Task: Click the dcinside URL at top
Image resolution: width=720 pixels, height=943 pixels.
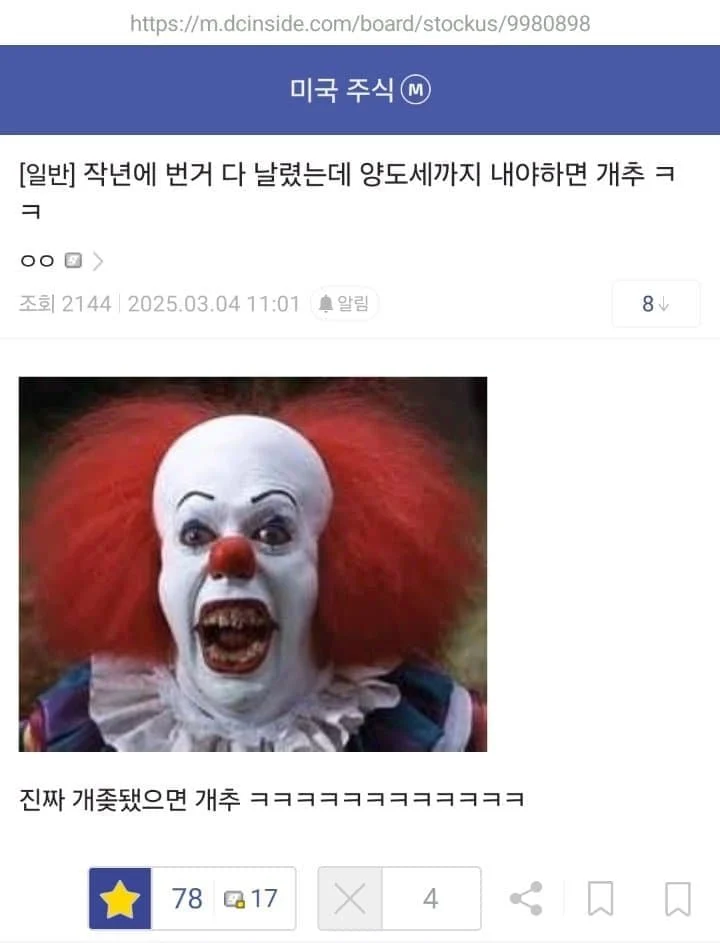Action: (360, 23)
